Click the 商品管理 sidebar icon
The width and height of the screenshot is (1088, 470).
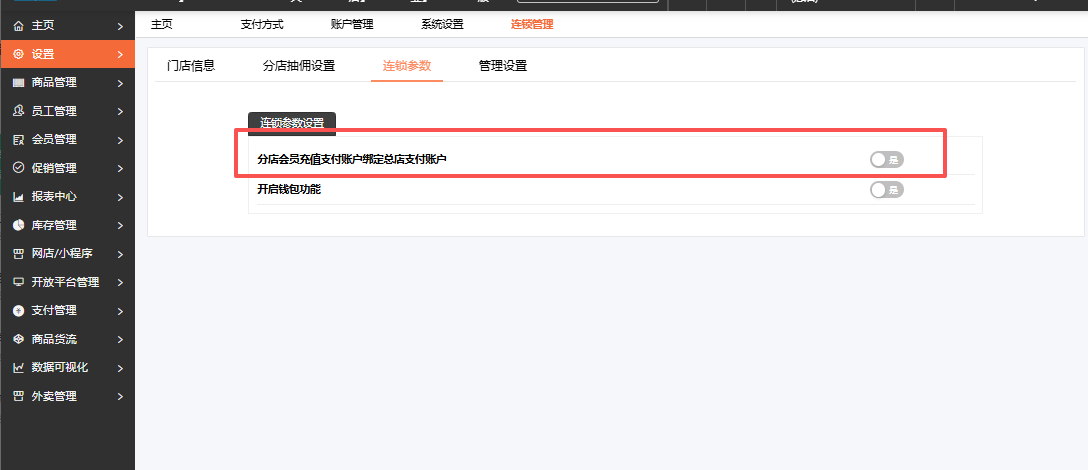[x=18, y=83]
